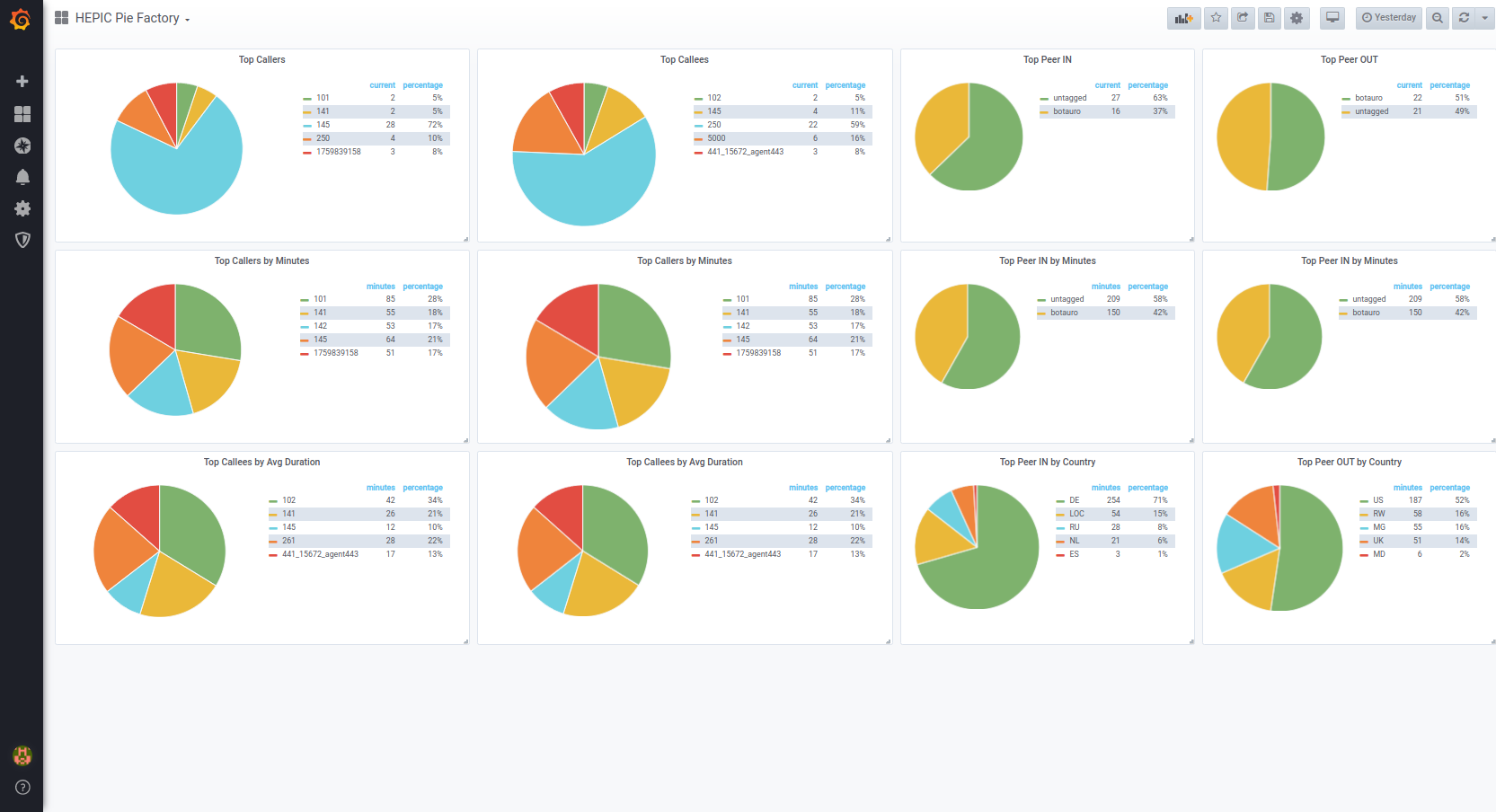Image resolution: width=1496 pixels, height=812 pixels.
Task: Toggle the UK series in legend
Action: [1378, 541]
